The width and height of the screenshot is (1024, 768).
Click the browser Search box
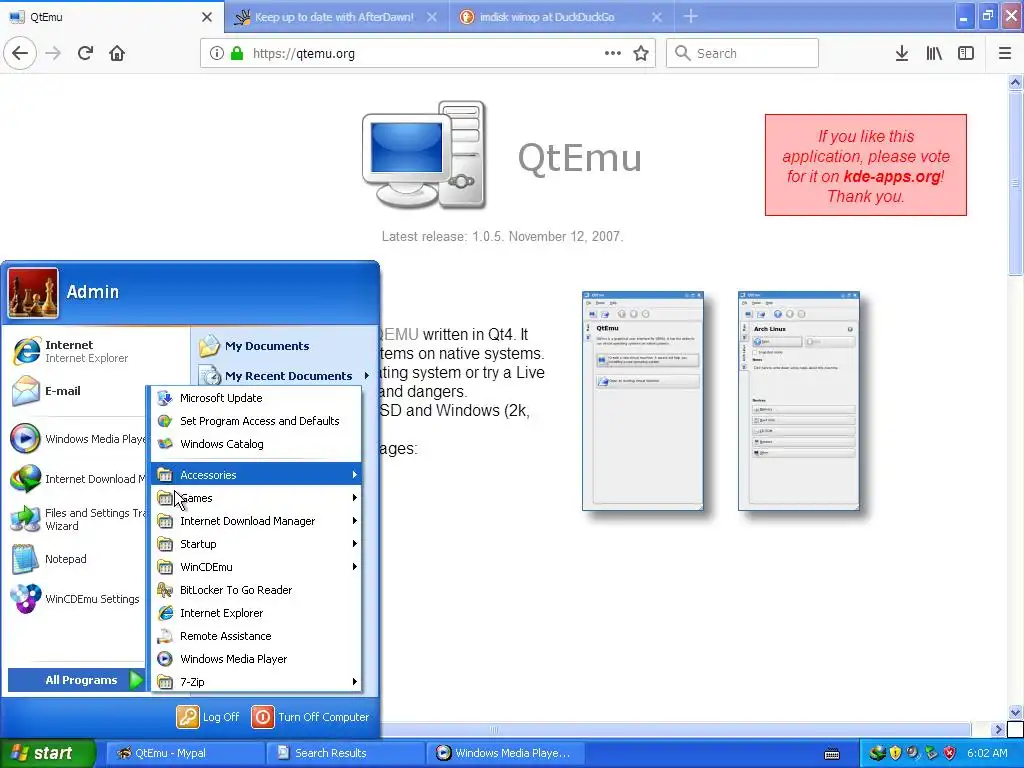click(x=742, y=54)
